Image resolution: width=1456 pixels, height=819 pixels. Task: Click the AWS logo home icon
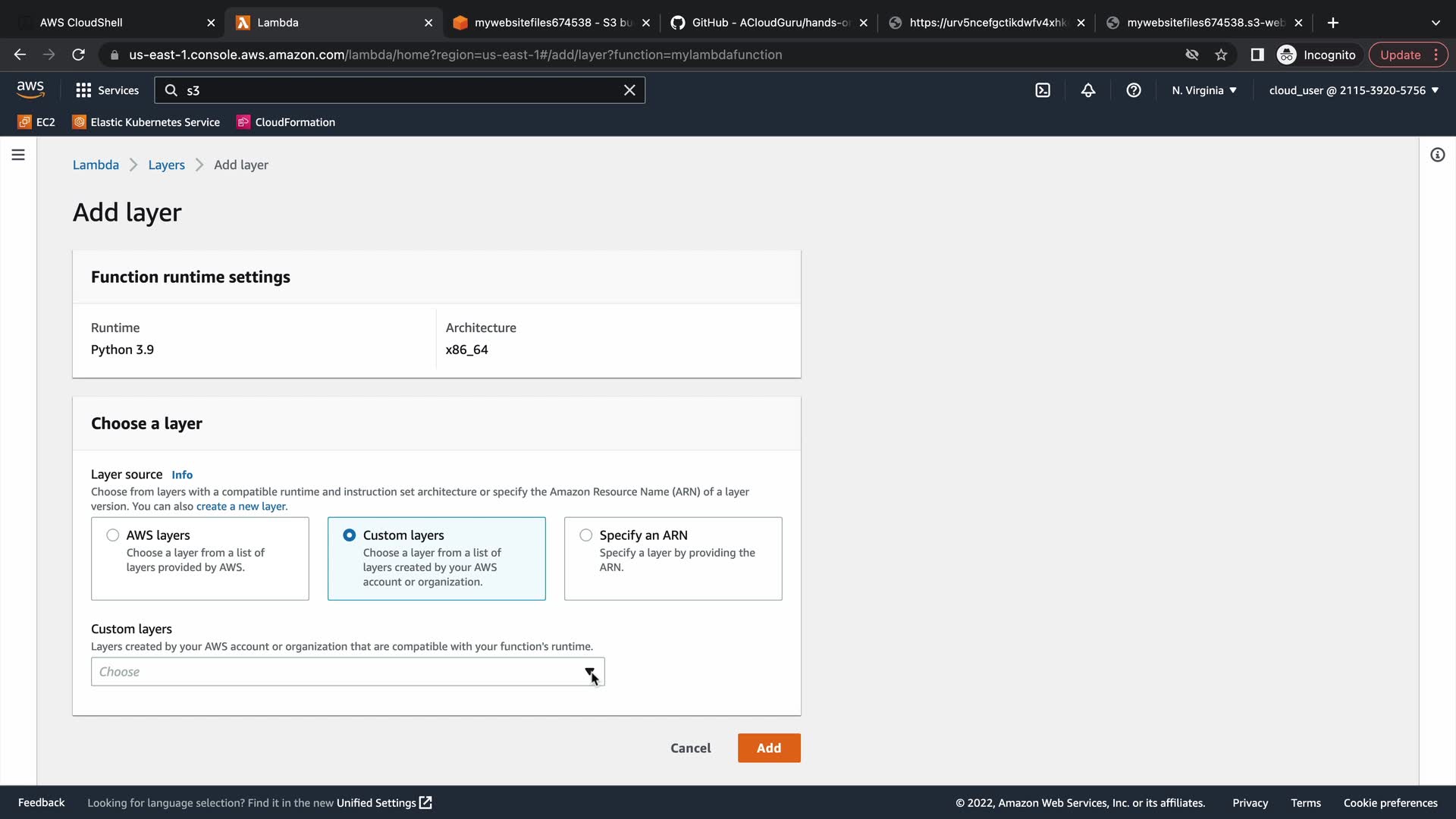pyautogui.click(x=30, y=89)
